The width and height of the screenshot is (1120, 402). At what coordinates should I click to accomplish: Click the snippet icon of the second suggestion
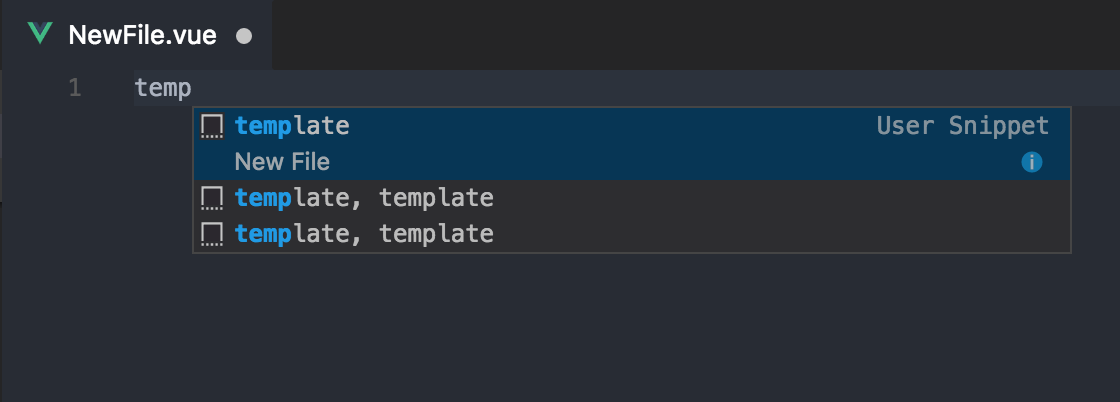[x=211, y=198]
